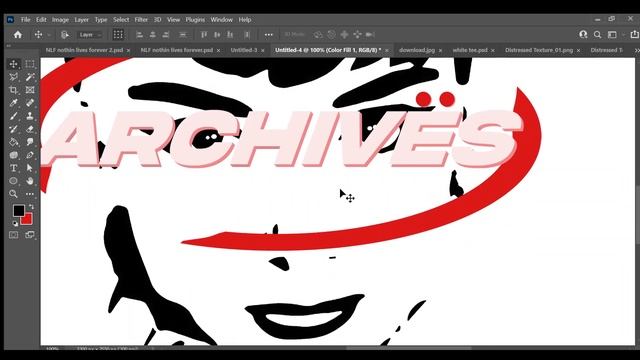
Task: Switch to white tee.psd tab
Action: pyautogui.click(x=470, y=50)
